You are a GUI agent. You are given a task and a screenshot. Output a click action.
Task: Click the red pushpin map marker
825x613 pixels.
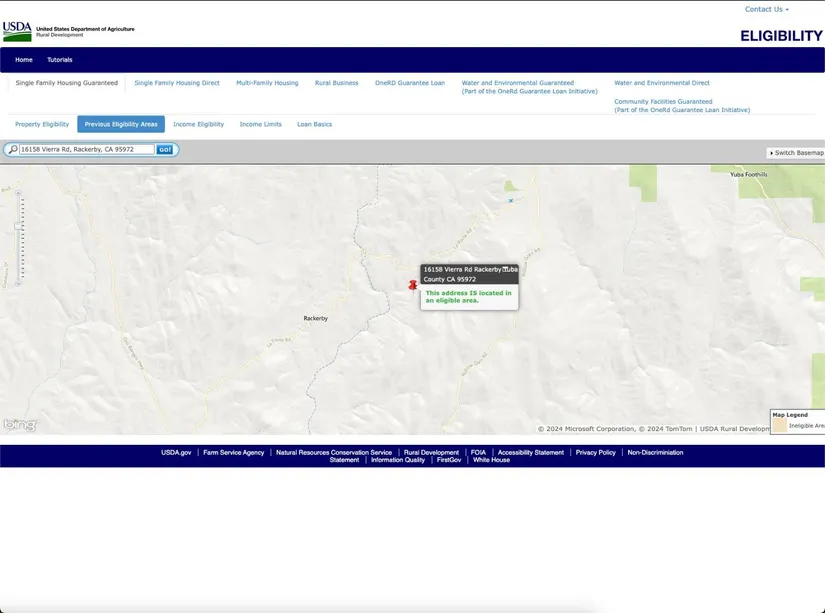click(413, 285)
